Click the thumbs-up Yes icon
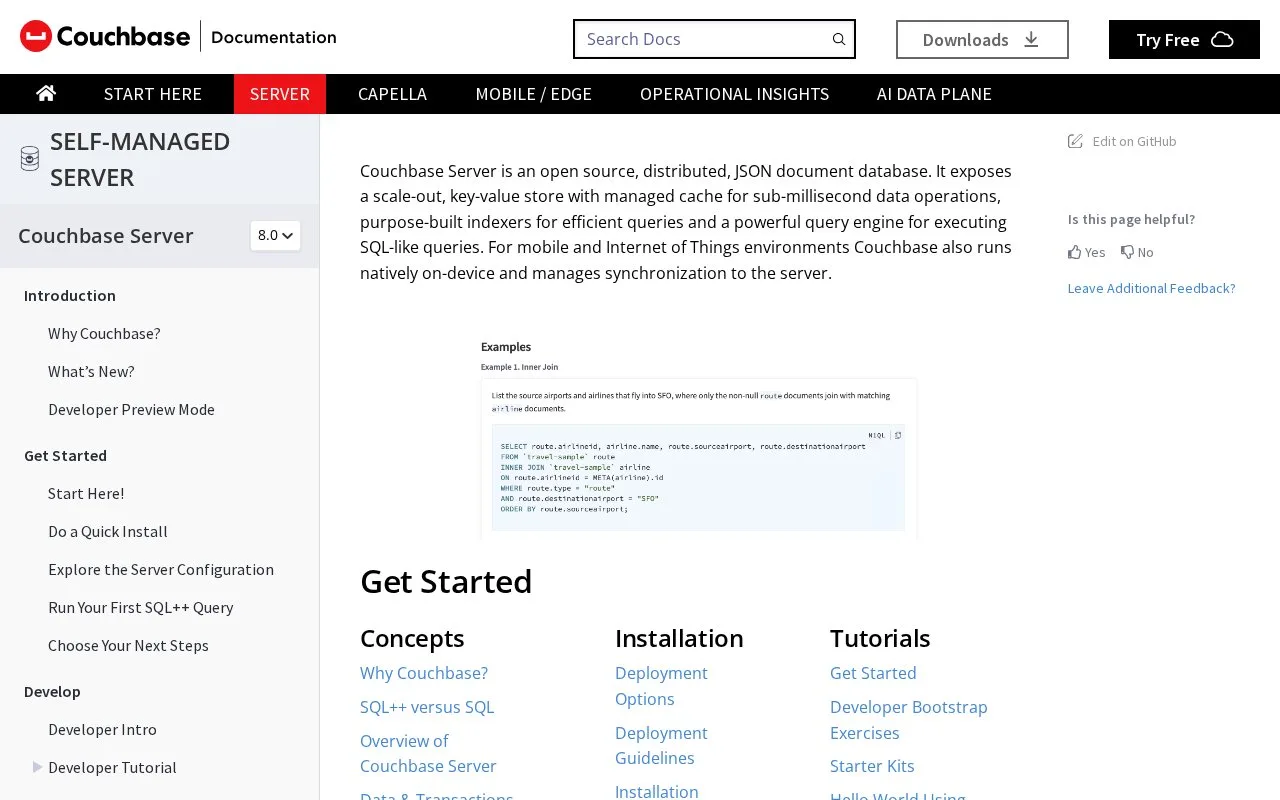The width and height of the screenshot is (1280, 800). click(1075, 252)
